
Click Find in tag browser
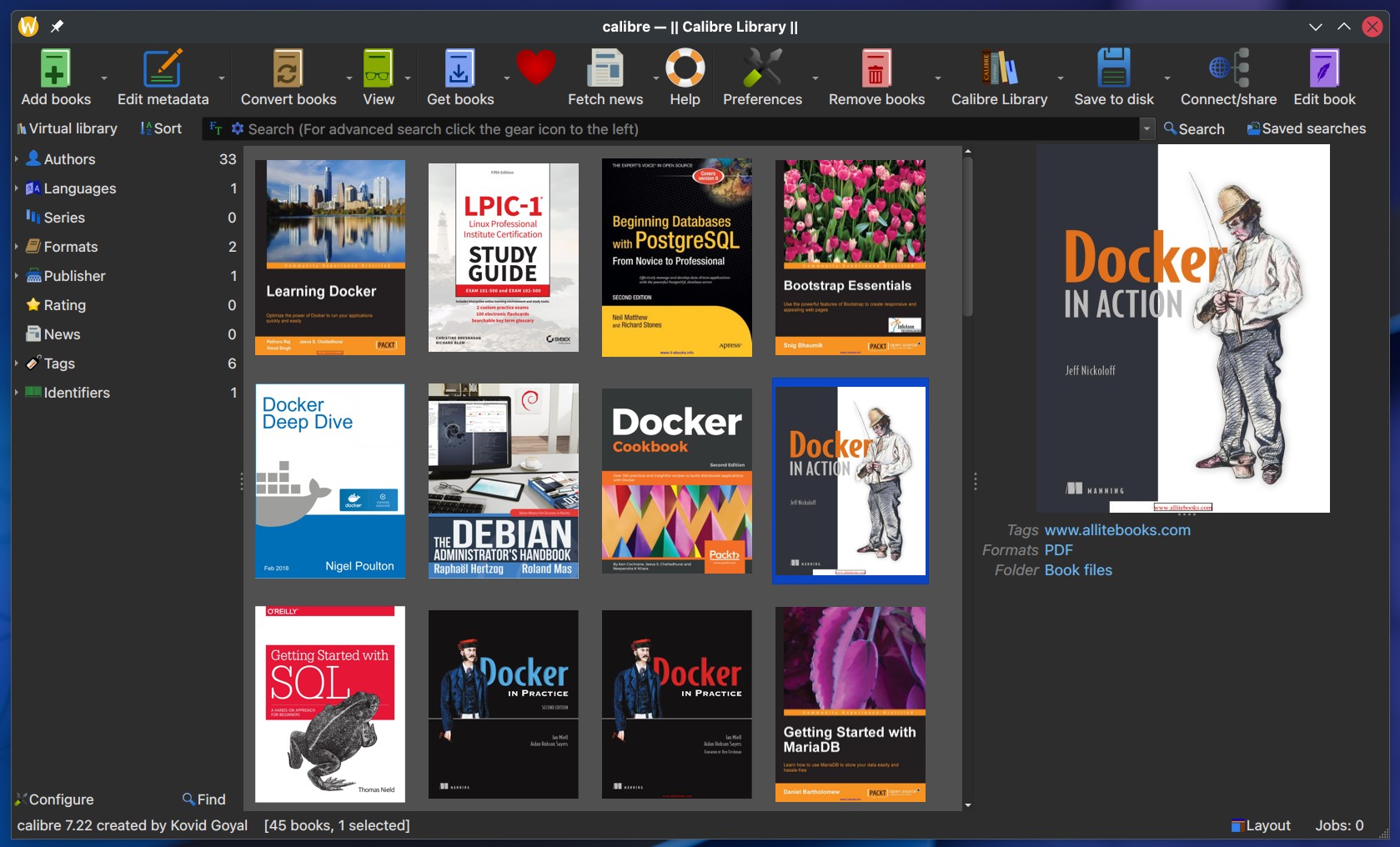(x=204, y=799)
